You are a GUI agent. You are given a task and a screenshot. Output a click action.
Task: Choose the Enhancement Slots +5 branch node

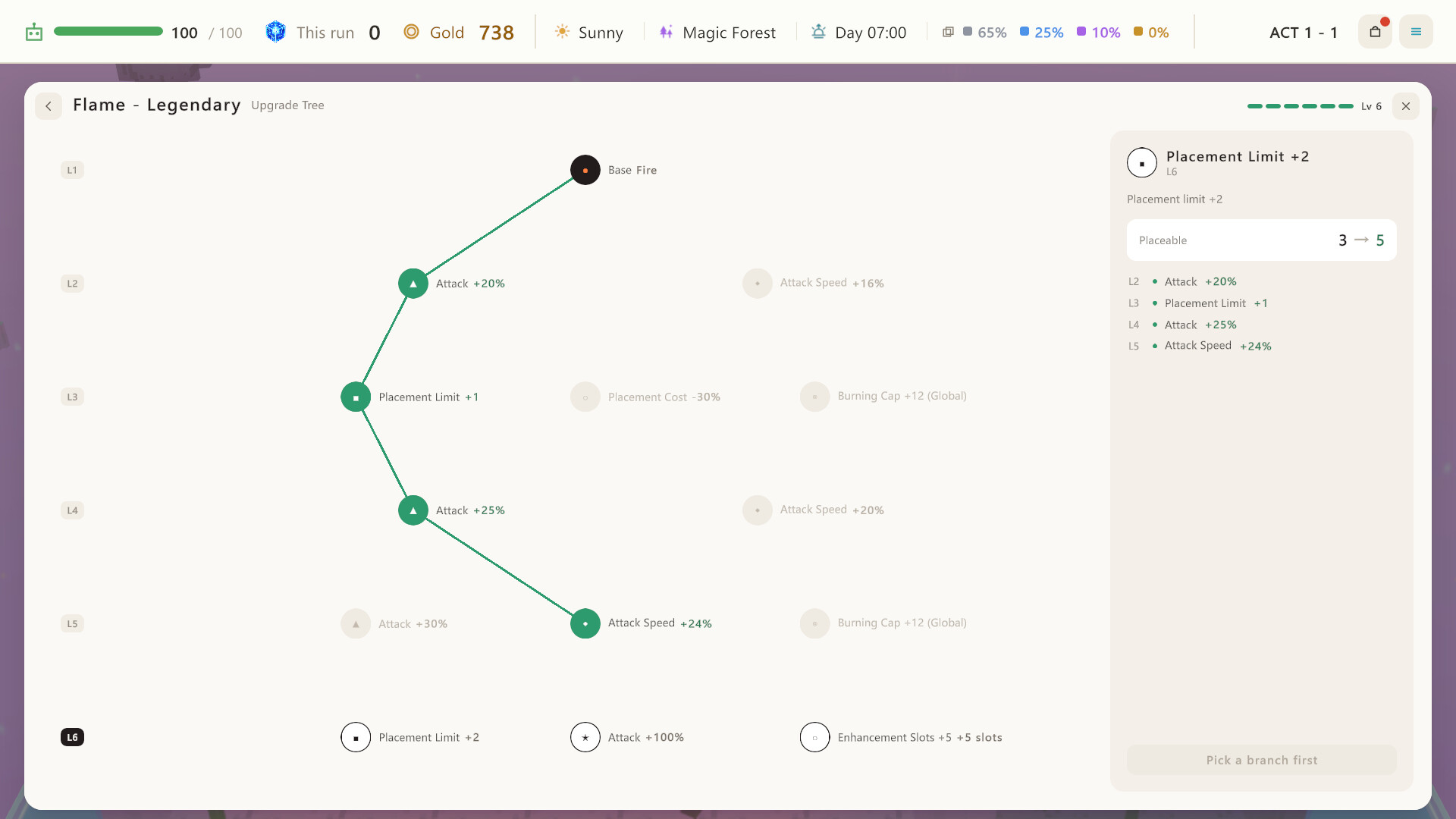[x=814, y=737]
